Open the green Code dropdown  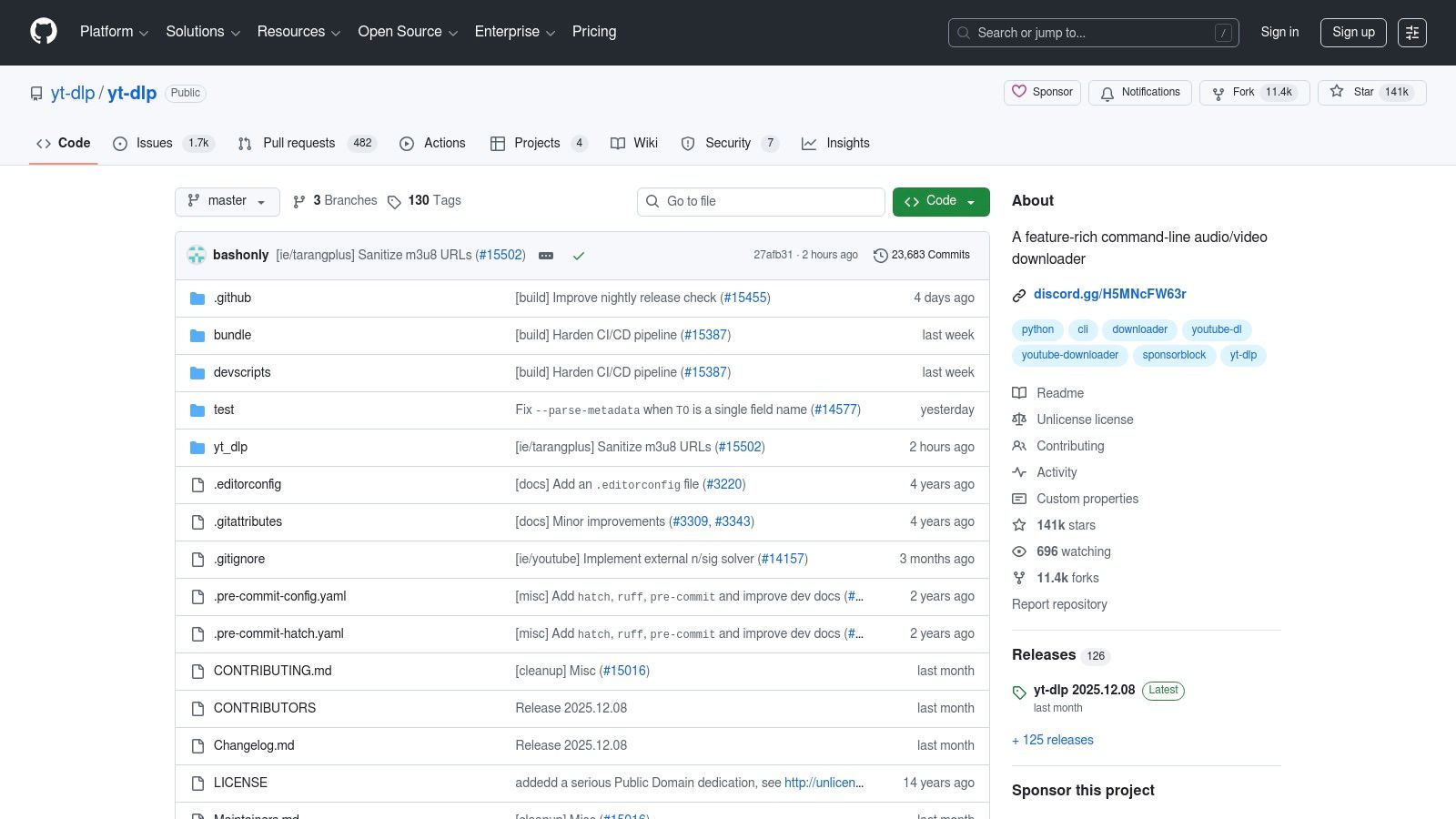(940, 201)
